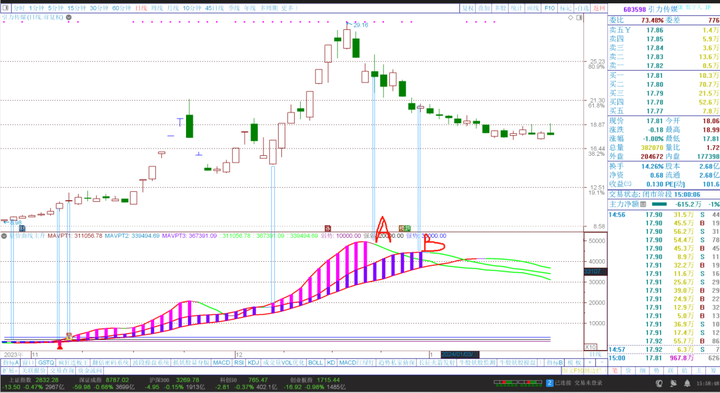720x393 pixels.
Task: Open the F10 company info
Action: (x=549, y=8)
